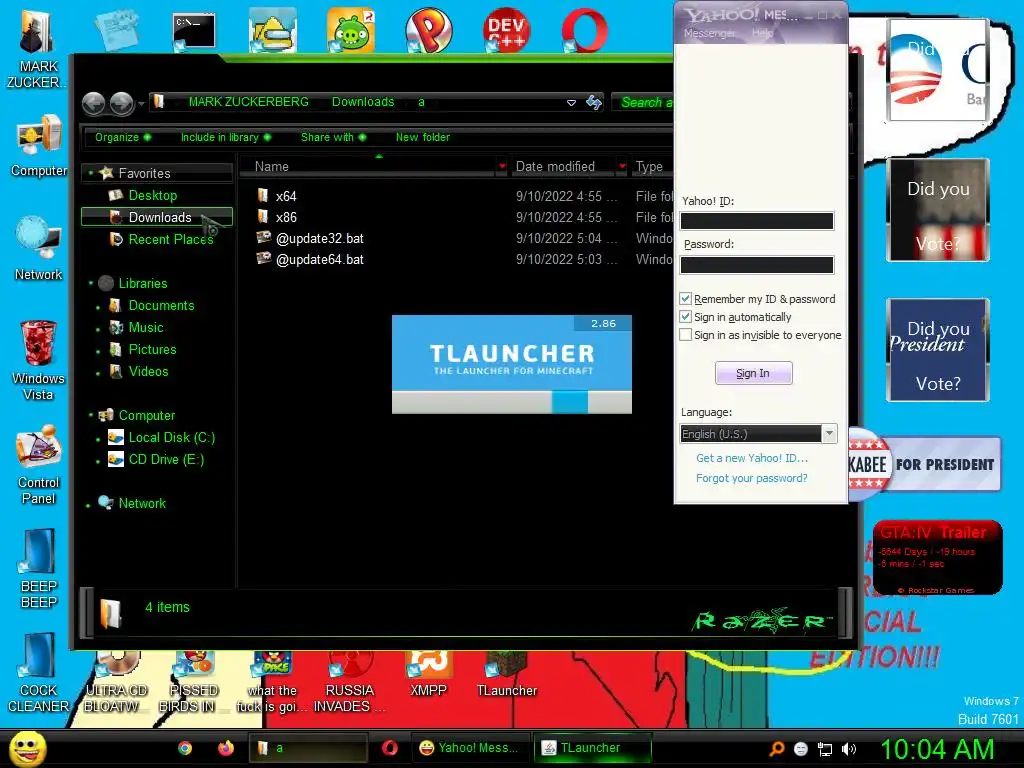Toggle Sign in automatically checkbox
Screen dimensions: 1024x768
pos(685,317)
